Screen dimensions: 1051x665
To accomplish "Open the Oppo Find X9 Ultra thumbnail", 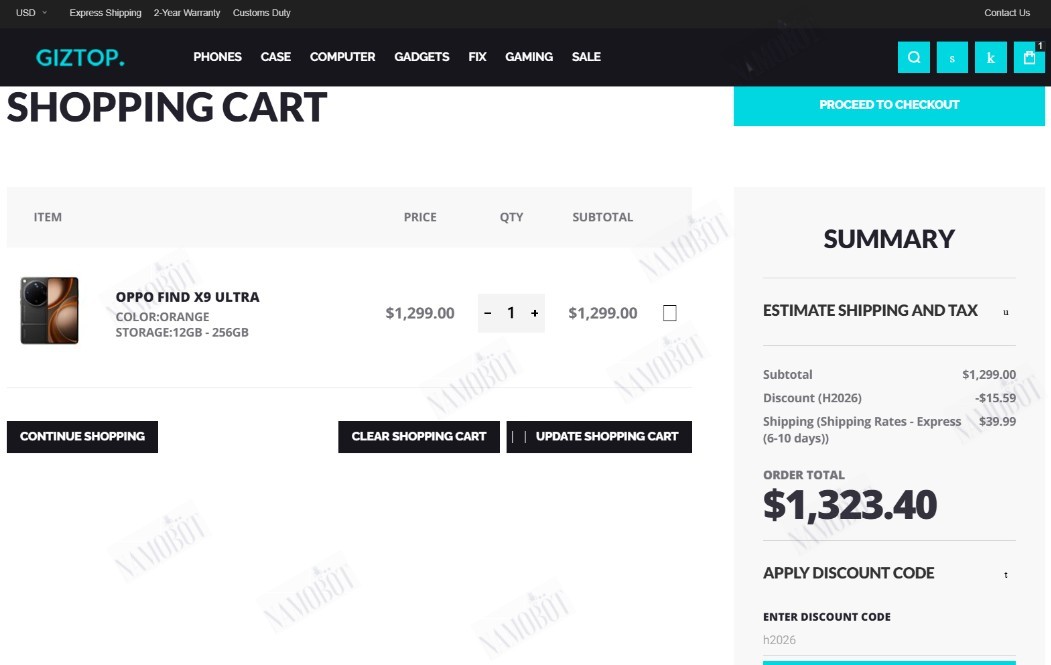I will [50, 310].
